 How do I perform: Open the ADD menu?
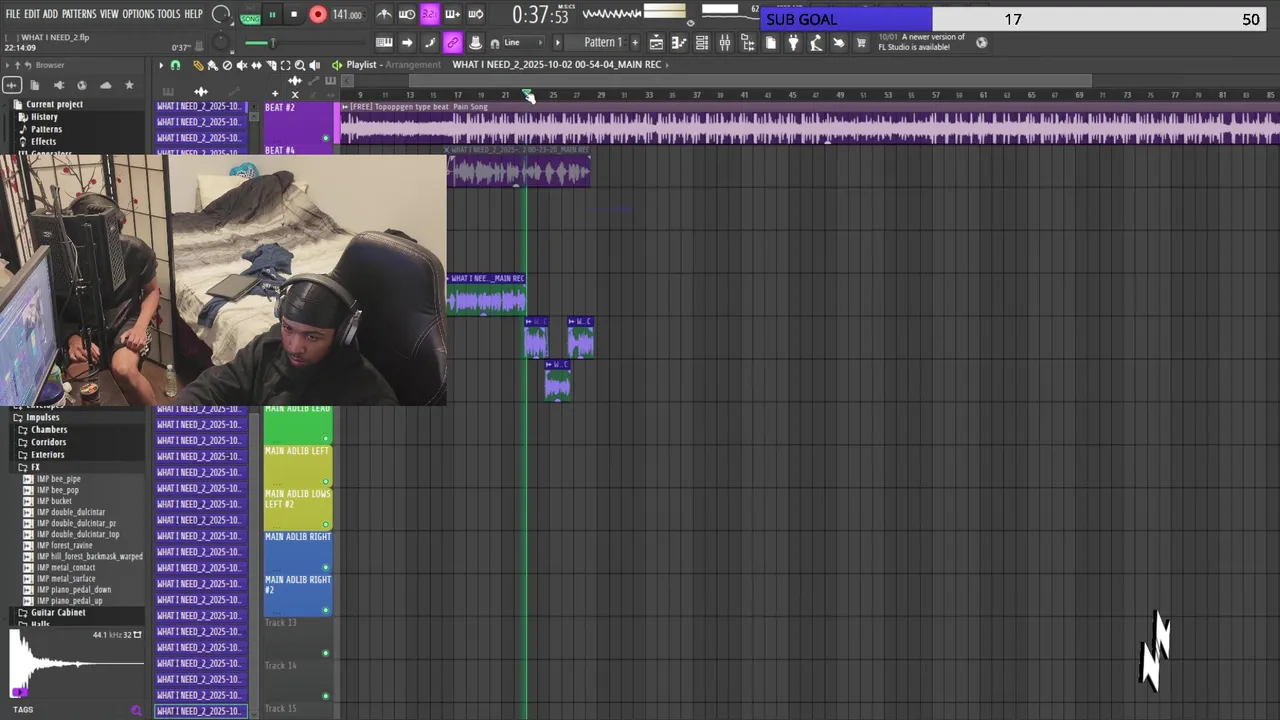click(50, 14)
